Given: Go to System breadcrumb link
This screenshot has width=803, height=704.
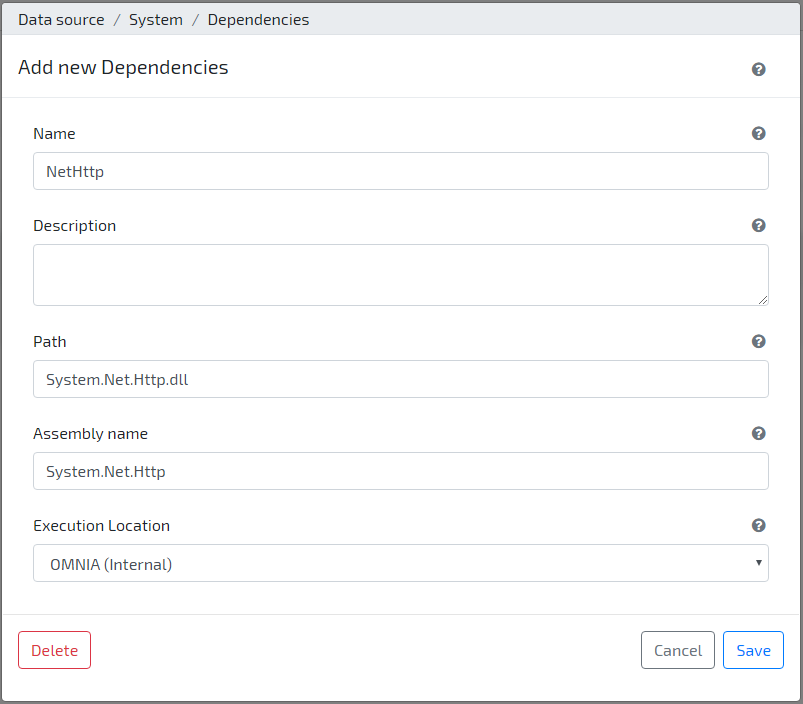Looking at the screenshot, I should tap(156, 19).
